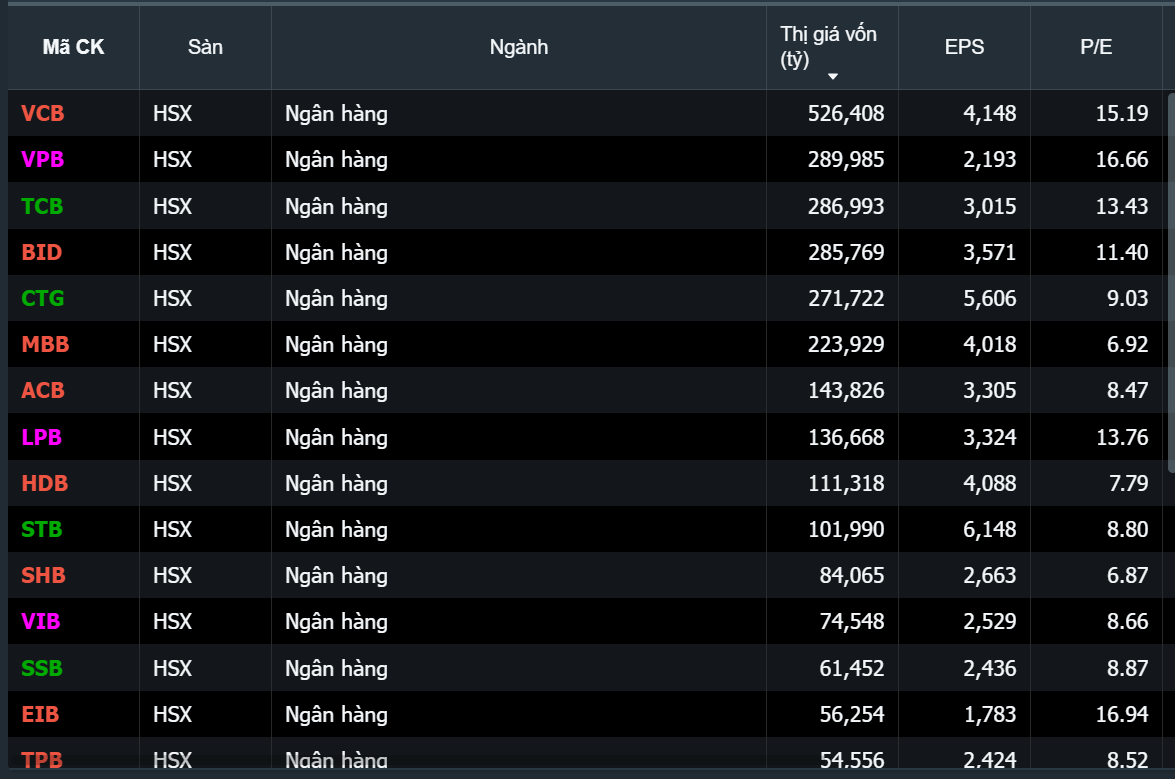Open the LPB stock ticker
The image size is (1175, 779).
[x=41, y=437]
